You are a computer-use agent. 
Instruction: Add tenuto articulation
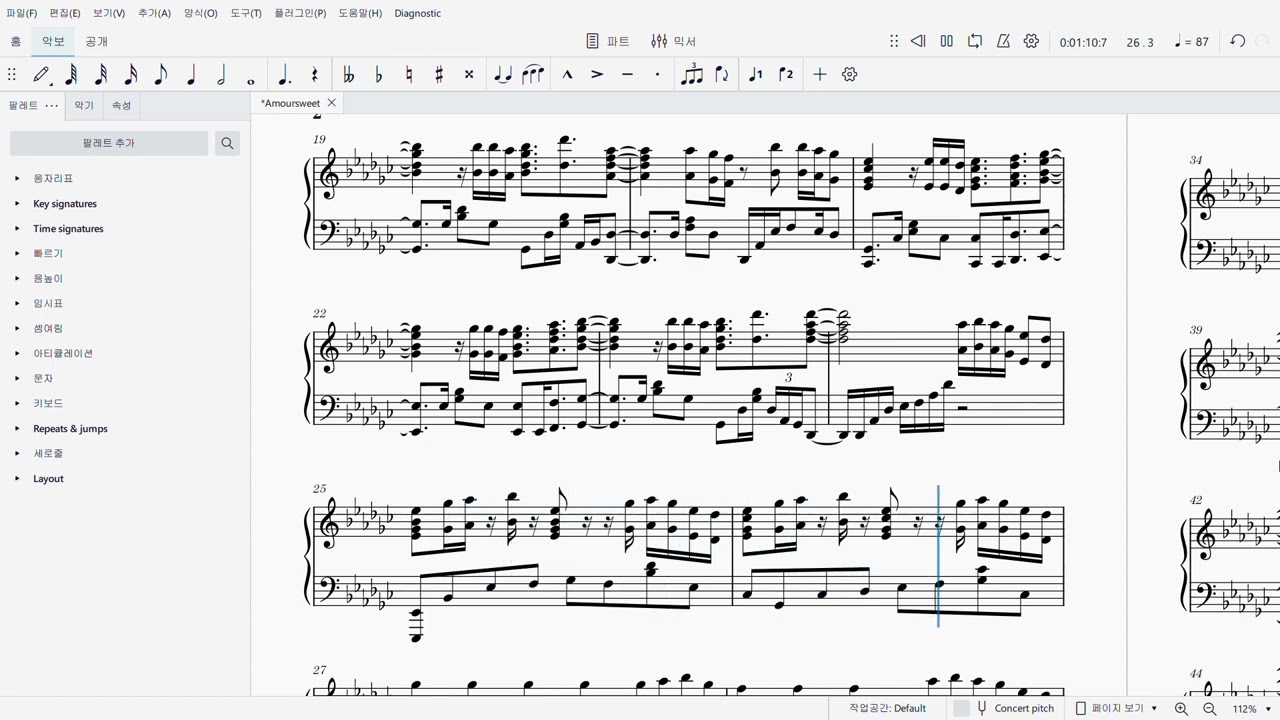(x=627, y=74)
